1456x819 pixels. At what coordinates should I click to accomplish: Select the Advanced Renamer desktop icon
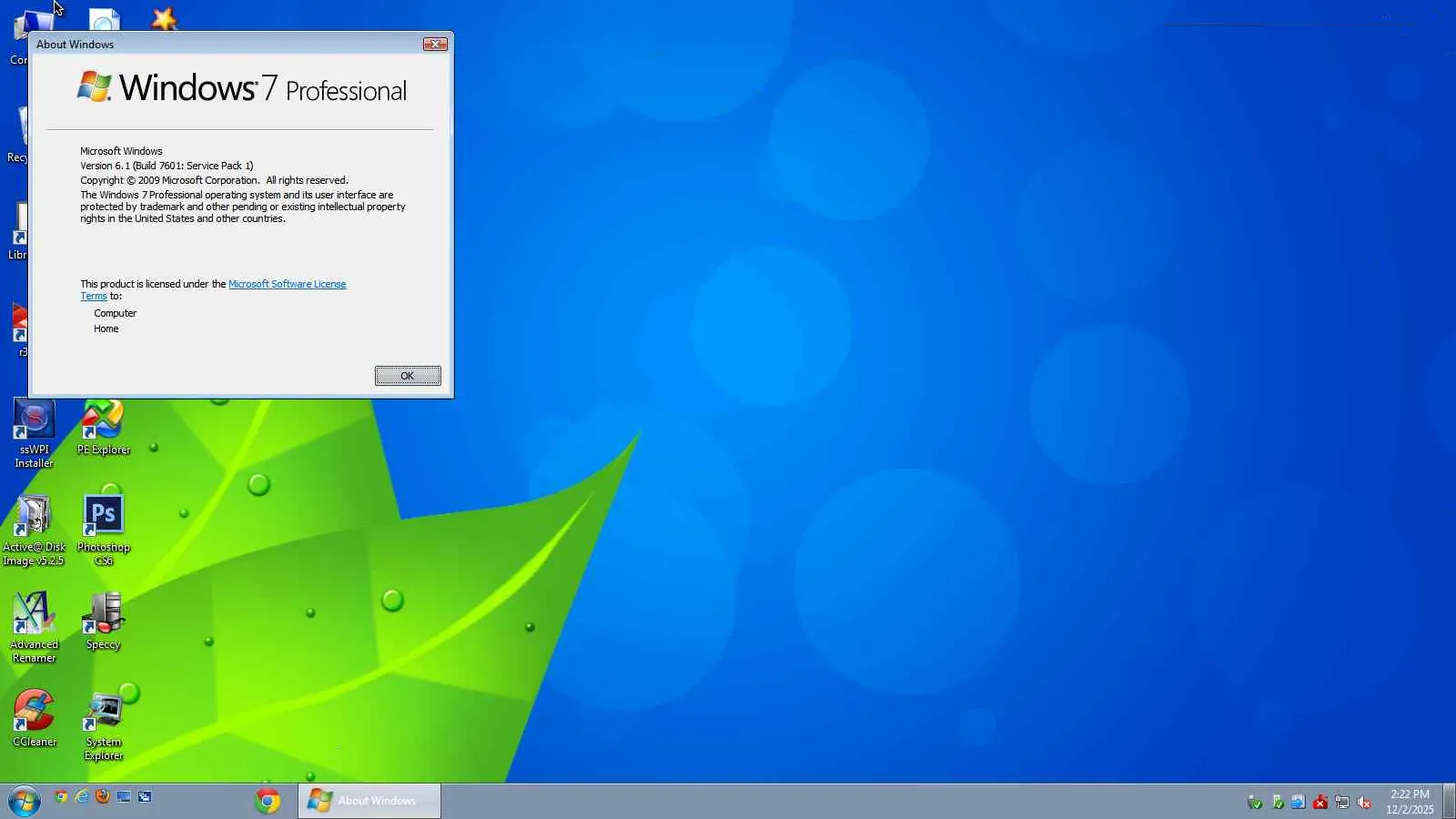click(35, 628)
